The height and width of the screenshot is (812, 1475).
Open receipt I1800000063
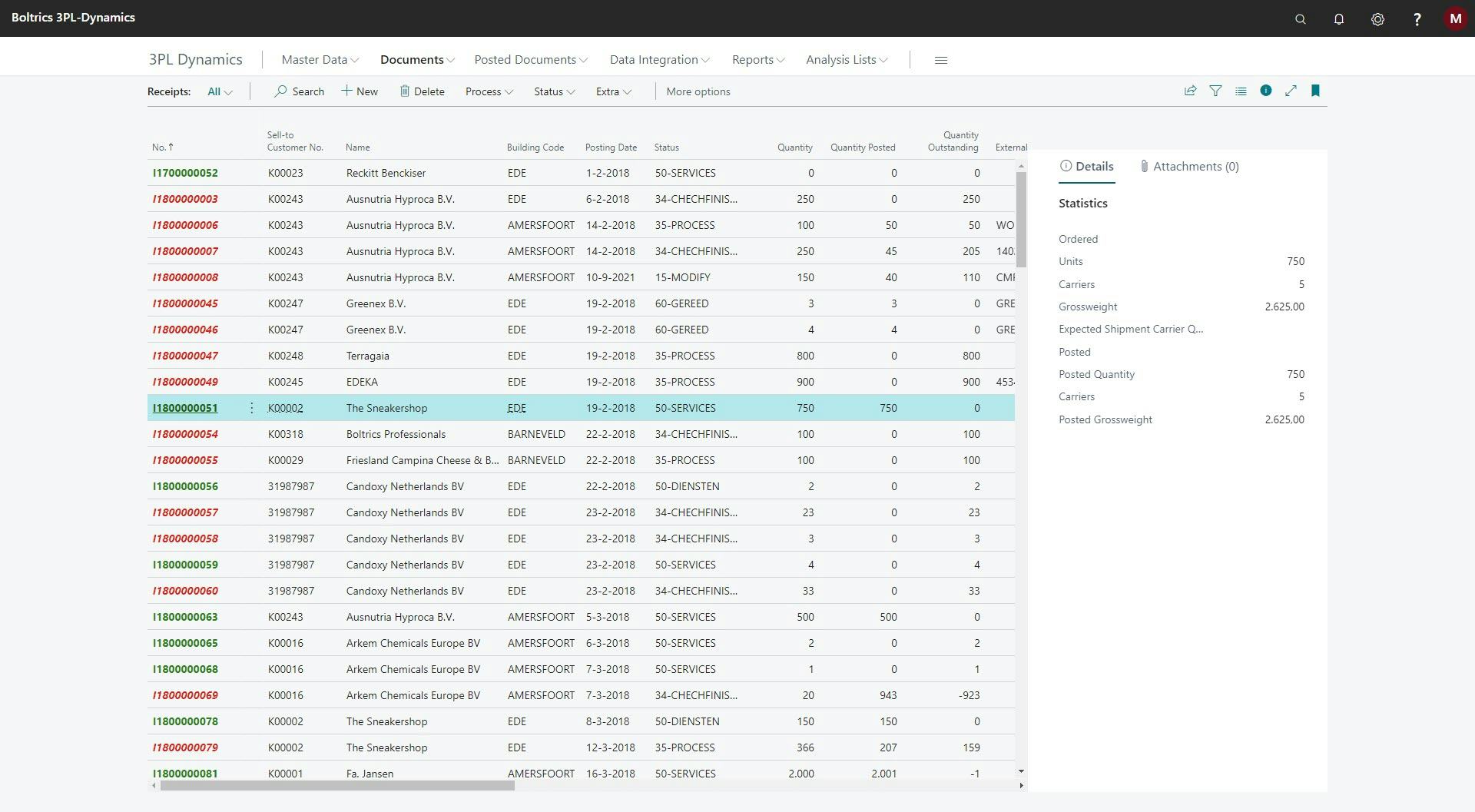185,617
